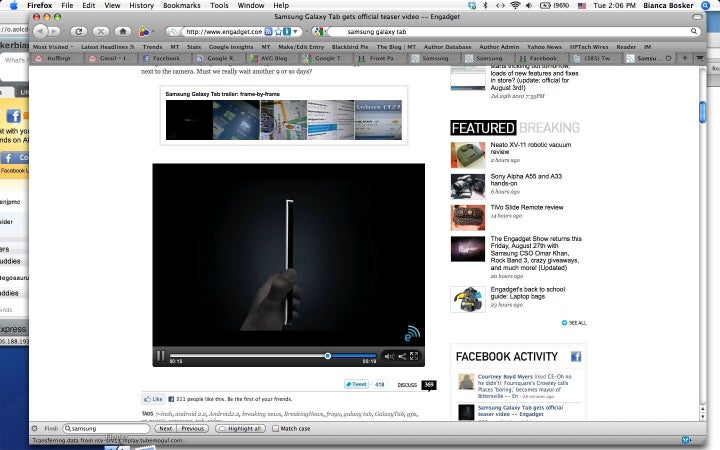Click the volume icon in the macOS menu bar
Viewport: 720px width, 450px height.
[x=529, y=6]
